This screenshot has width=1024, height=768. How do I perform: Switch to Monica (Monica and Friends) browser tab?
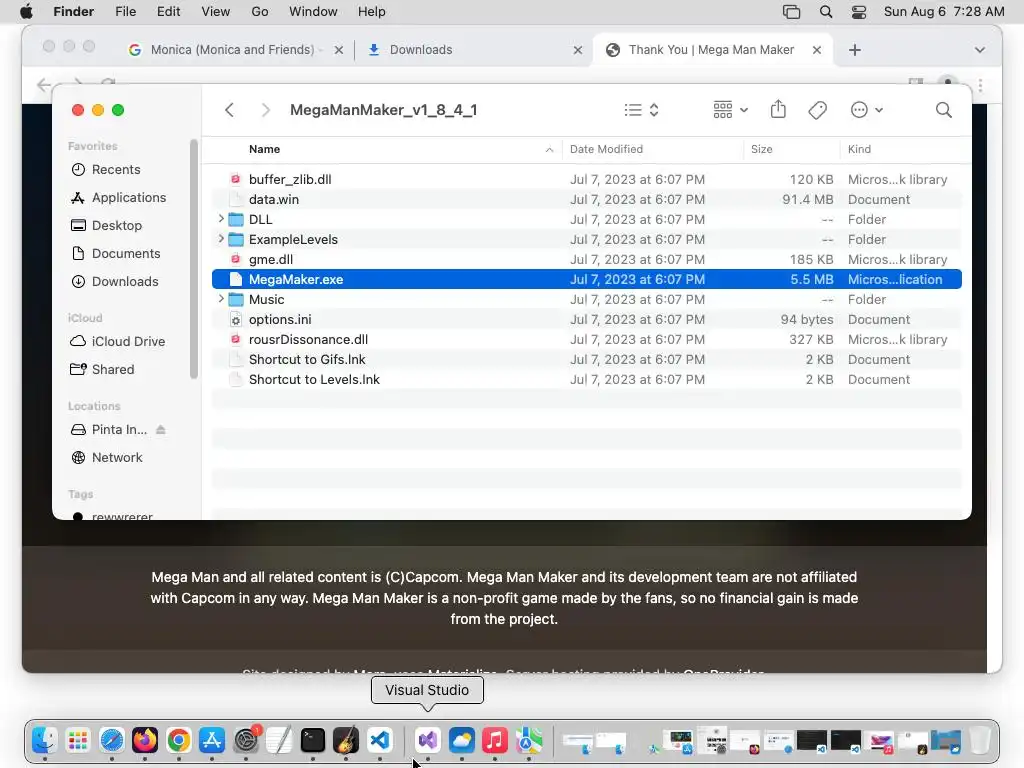click(232, 50)
